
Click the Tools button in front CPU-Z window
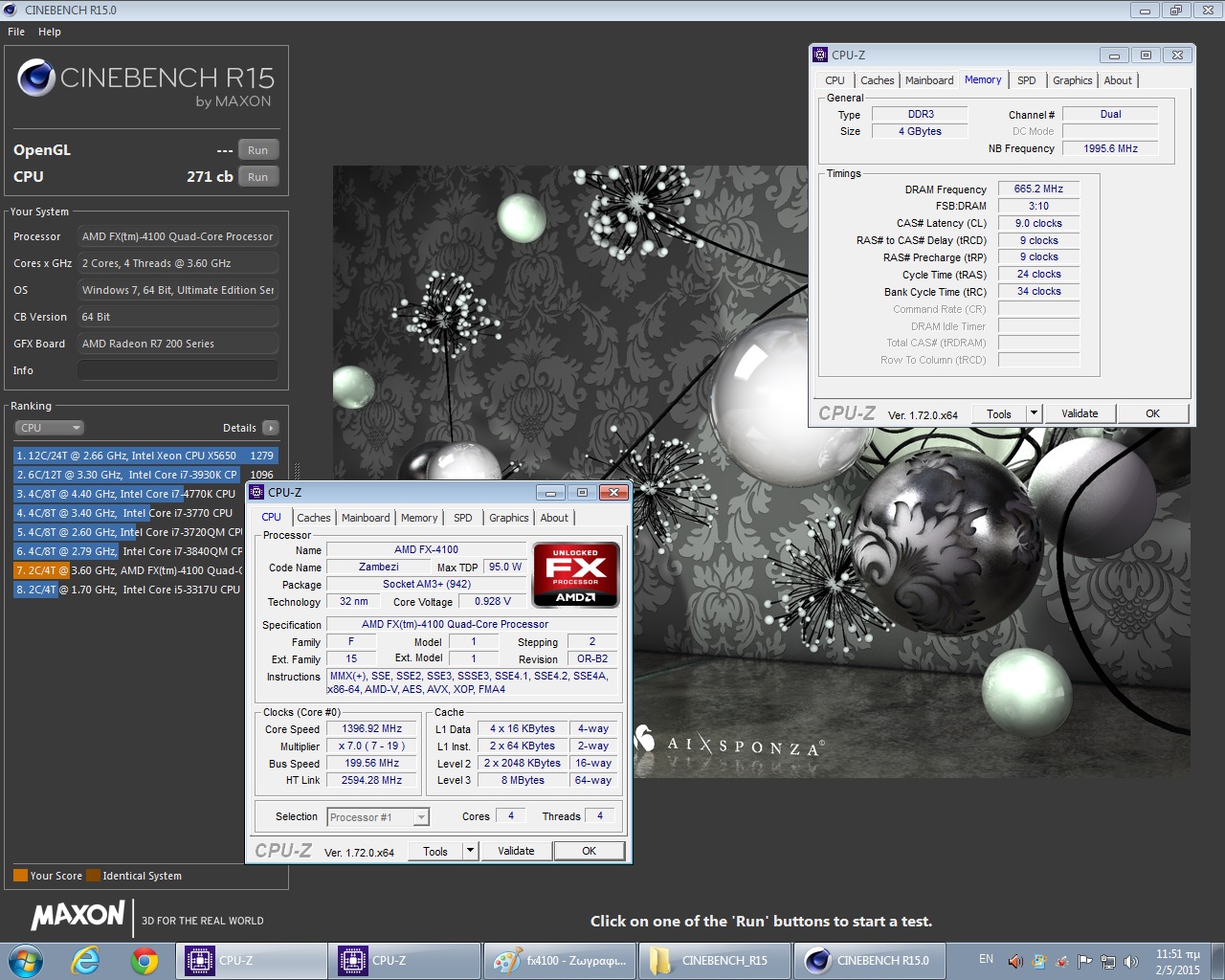tap(435, 851)
